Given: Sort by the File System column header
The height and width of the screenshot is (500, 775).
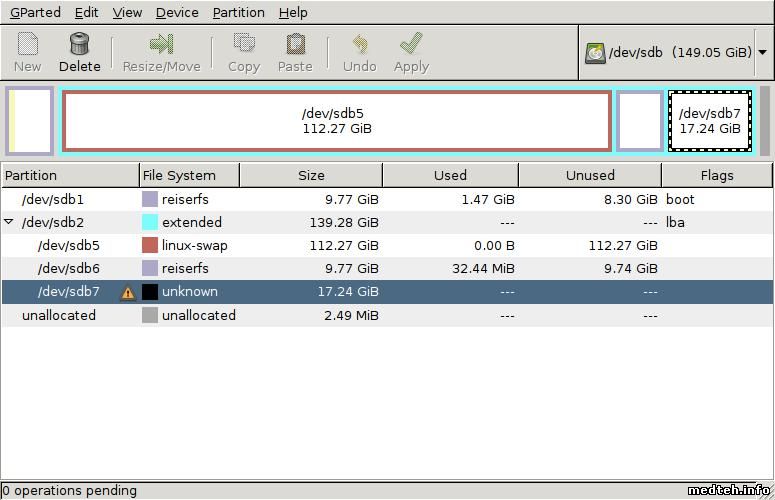Looking at the screenshot, I should pyautogui.click(x=189, y=175).
